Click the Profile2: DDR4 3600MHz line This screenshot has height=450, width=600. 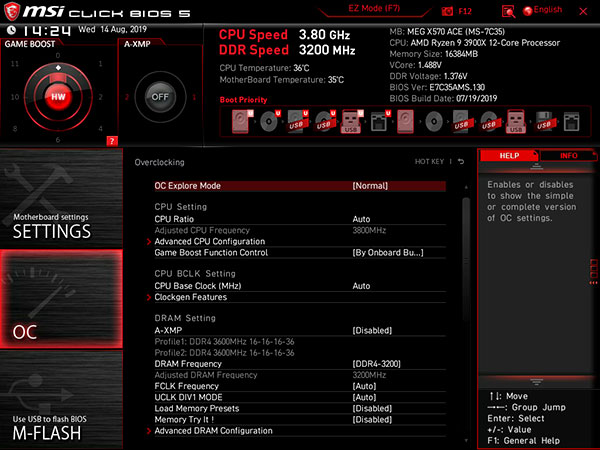(224, 353)
